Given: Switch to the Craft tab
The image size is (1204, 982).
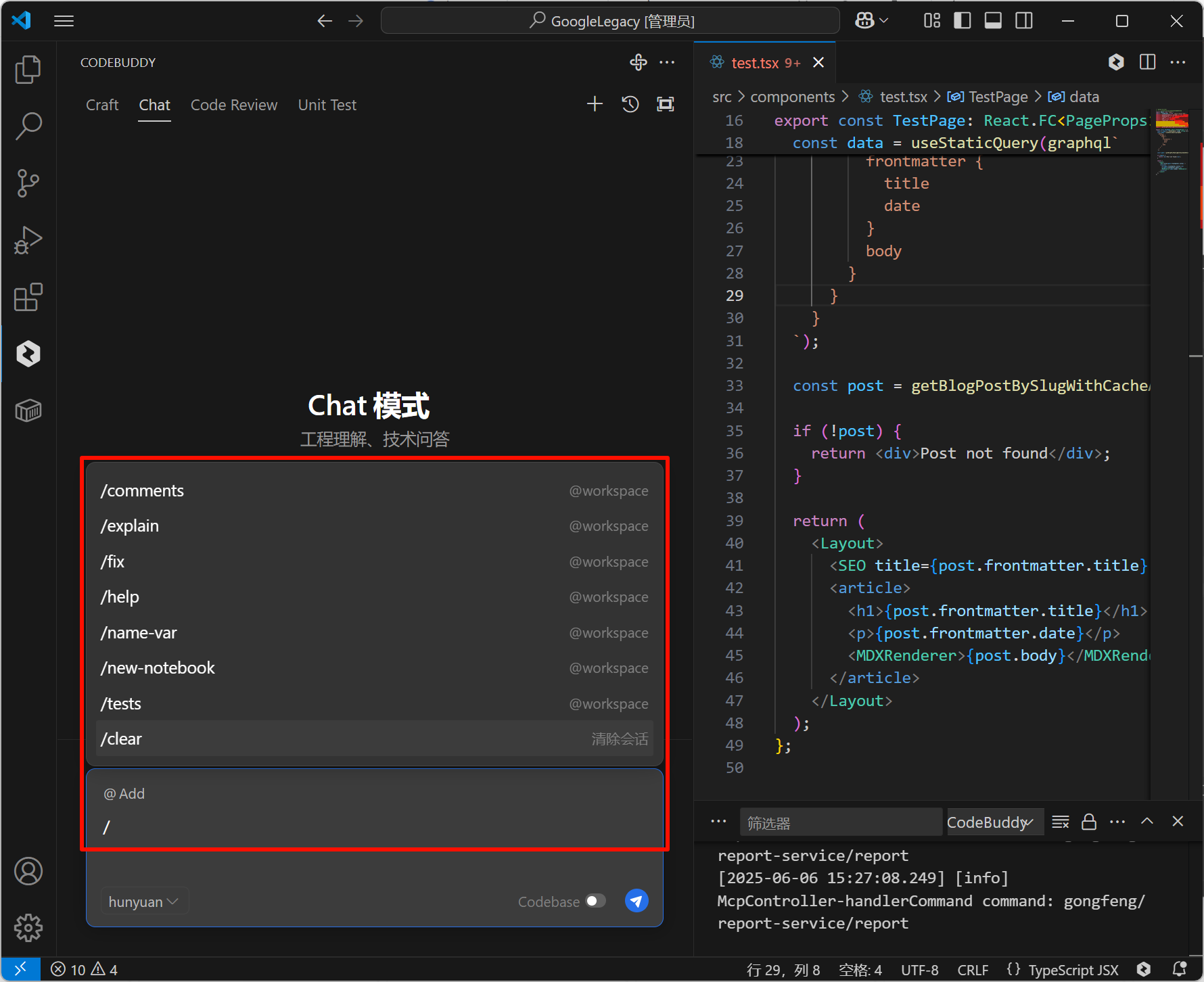Looking at the screenshot, I should [102, 105].
